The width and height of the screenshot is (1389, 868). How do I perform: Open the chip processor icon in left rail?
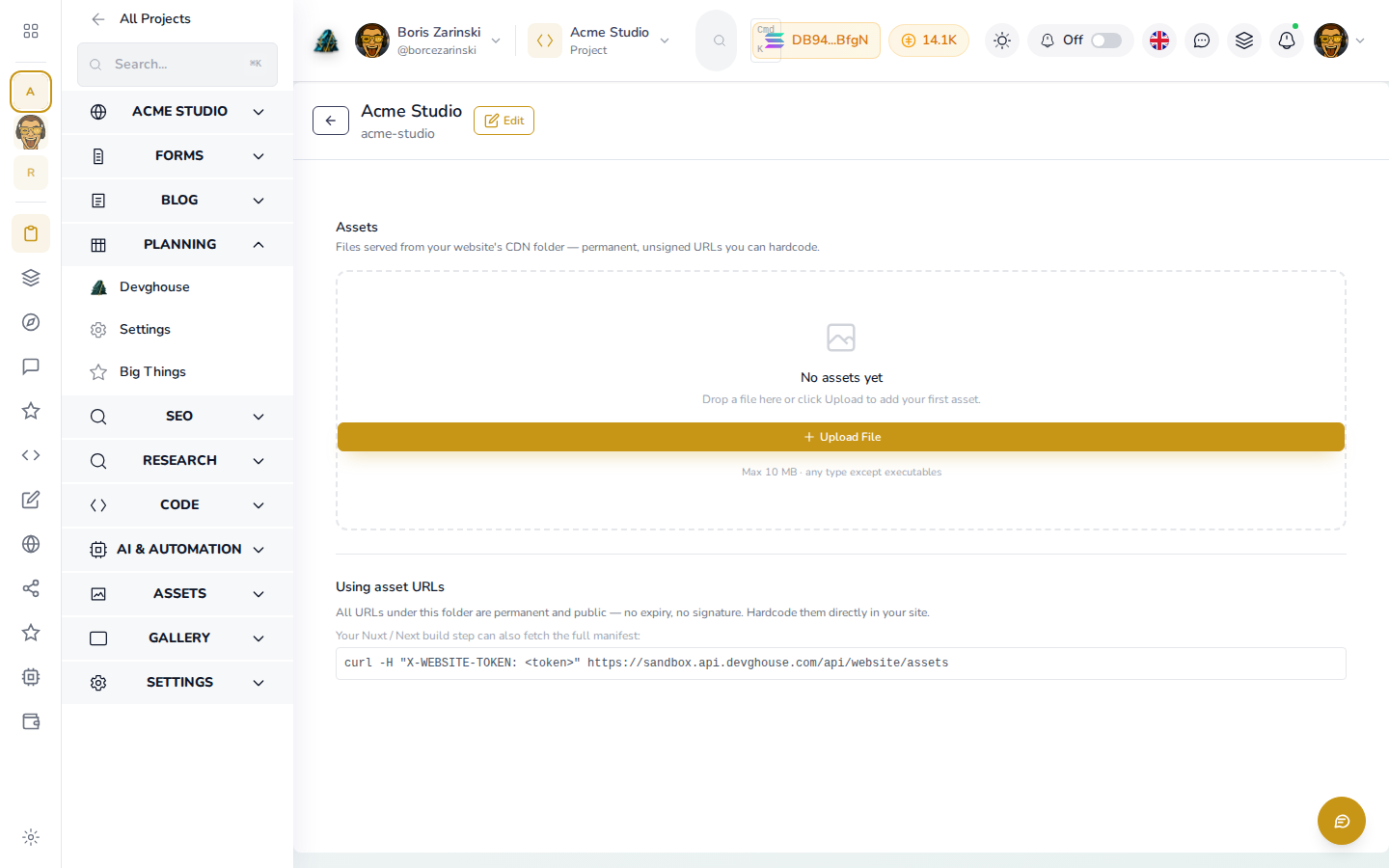[x=31, y=677]
